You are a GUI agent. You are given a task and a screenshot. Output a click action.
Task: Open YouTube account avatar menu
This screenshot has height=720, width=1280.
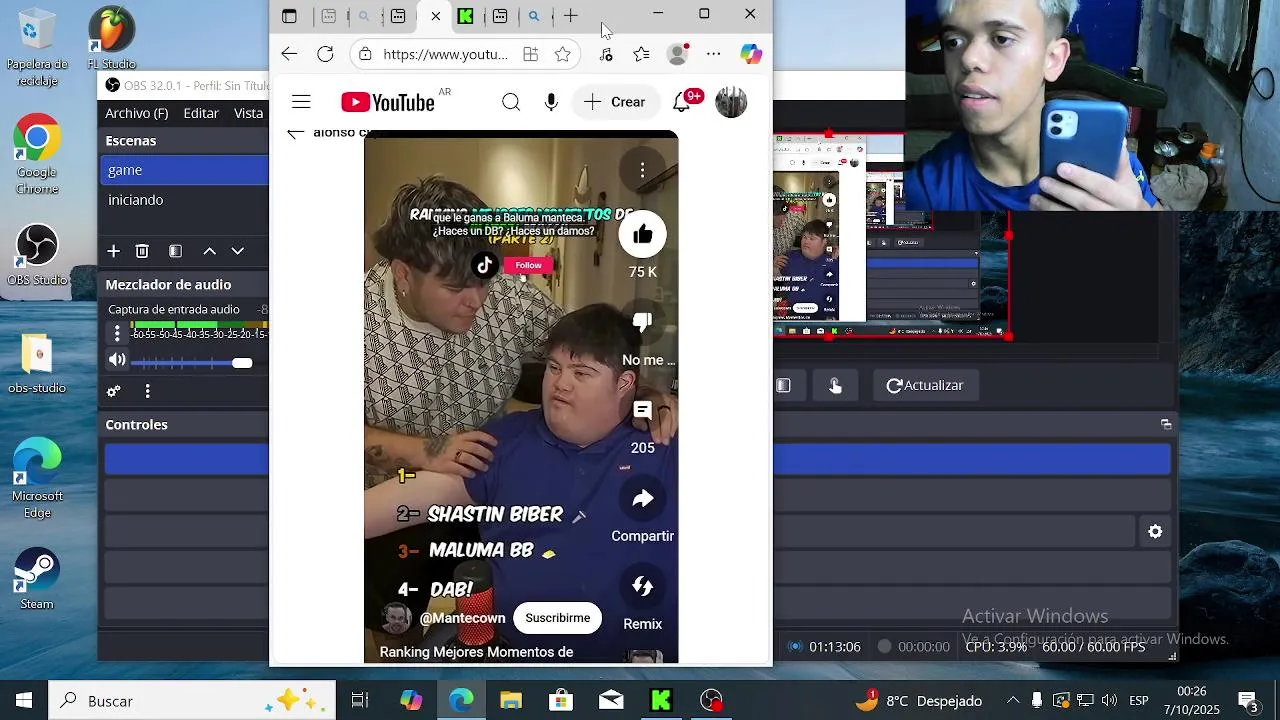(x=731, y=102)
